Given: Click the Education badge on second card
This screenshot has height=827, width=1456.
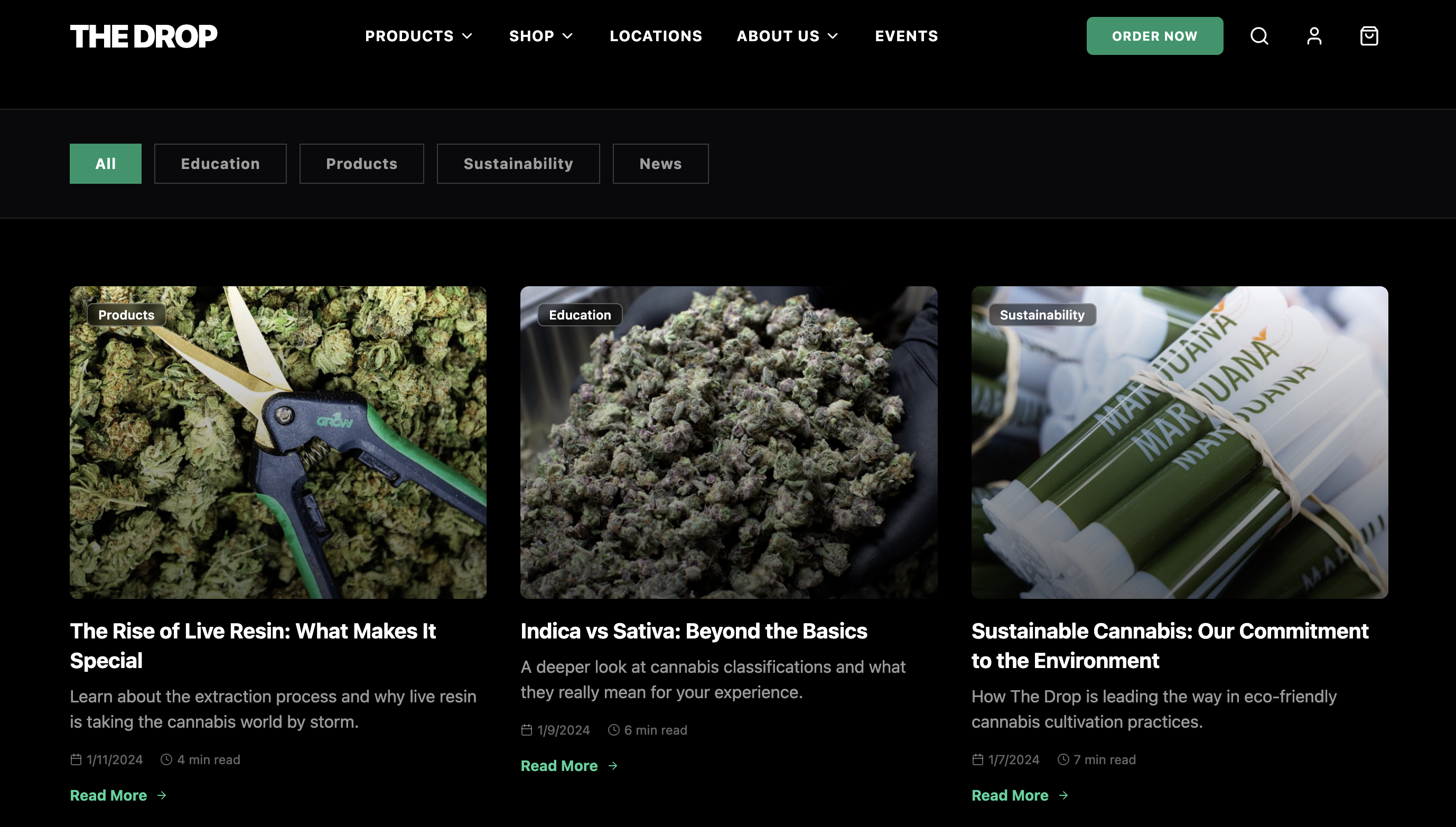Looking at the screenshot, I should tap(580, 315).
